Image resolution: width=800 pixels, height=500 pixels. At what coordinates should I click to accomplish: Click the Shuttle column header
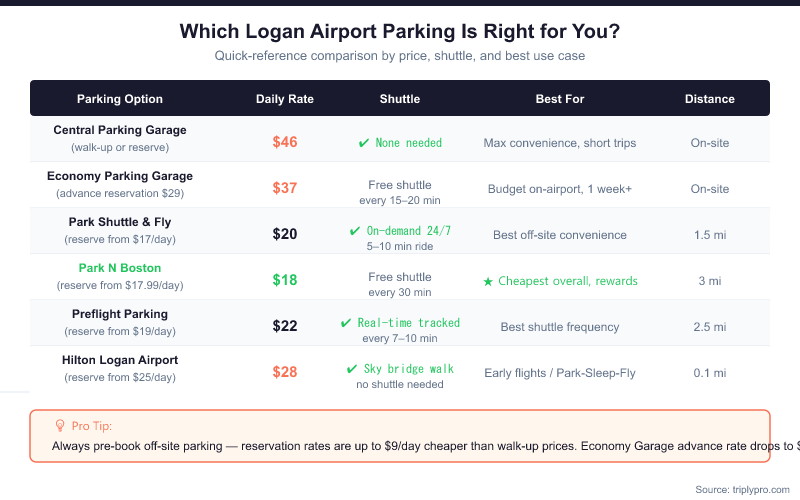pyautogui.click(x=400, y=99)
